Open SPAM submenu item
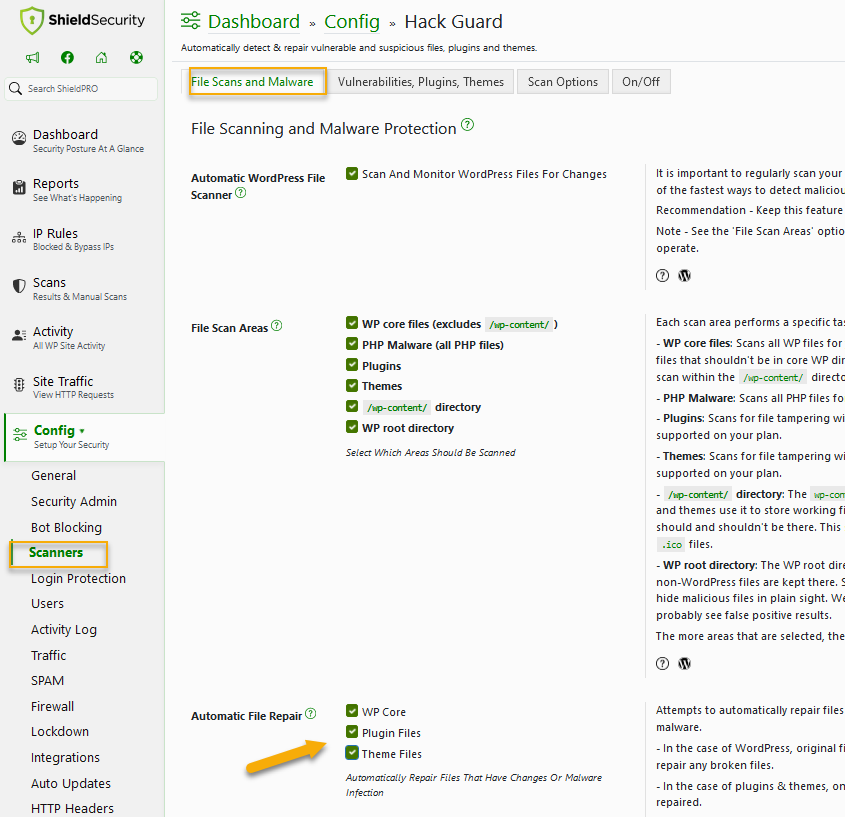 coord(47,681)
